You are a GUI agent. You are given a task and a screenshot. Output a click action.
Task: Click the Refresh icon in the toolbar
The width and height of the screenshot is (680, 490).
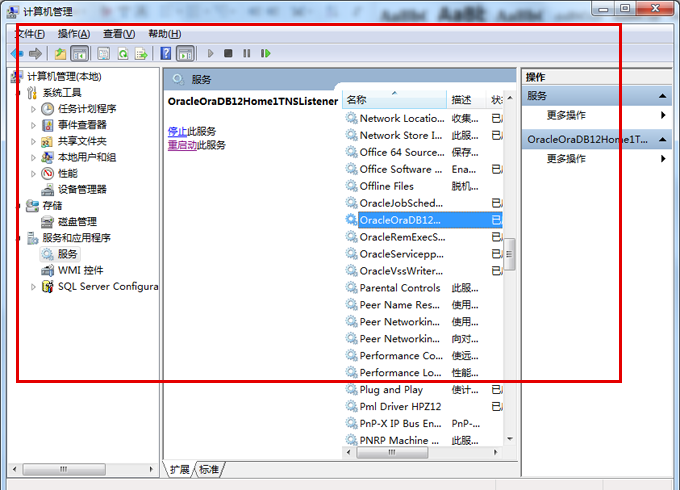click(123, 53)
